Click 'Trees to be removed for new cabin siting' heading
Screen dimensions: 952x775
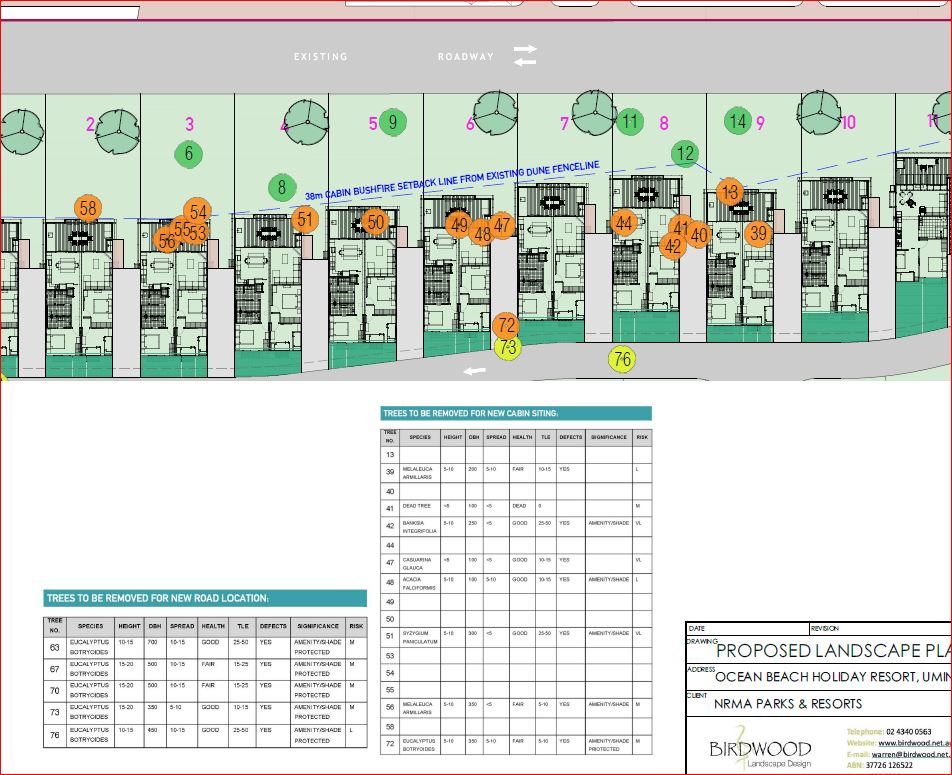tap(470, 413)
